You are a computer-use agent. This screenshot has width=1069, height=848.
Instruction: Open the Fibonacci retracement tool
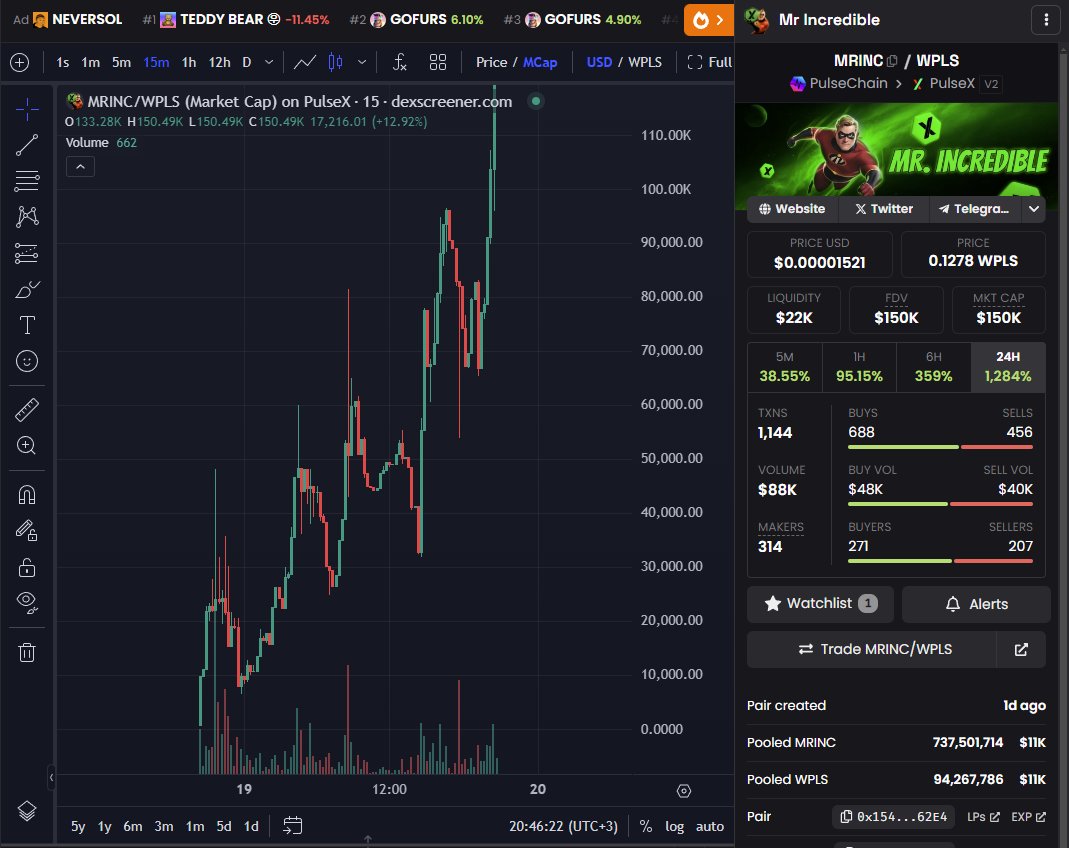[27, 181]
